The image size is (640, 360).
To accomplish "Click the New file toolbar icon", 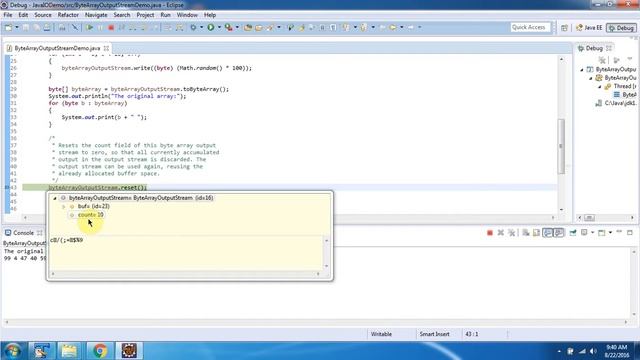I will point(8,27).
